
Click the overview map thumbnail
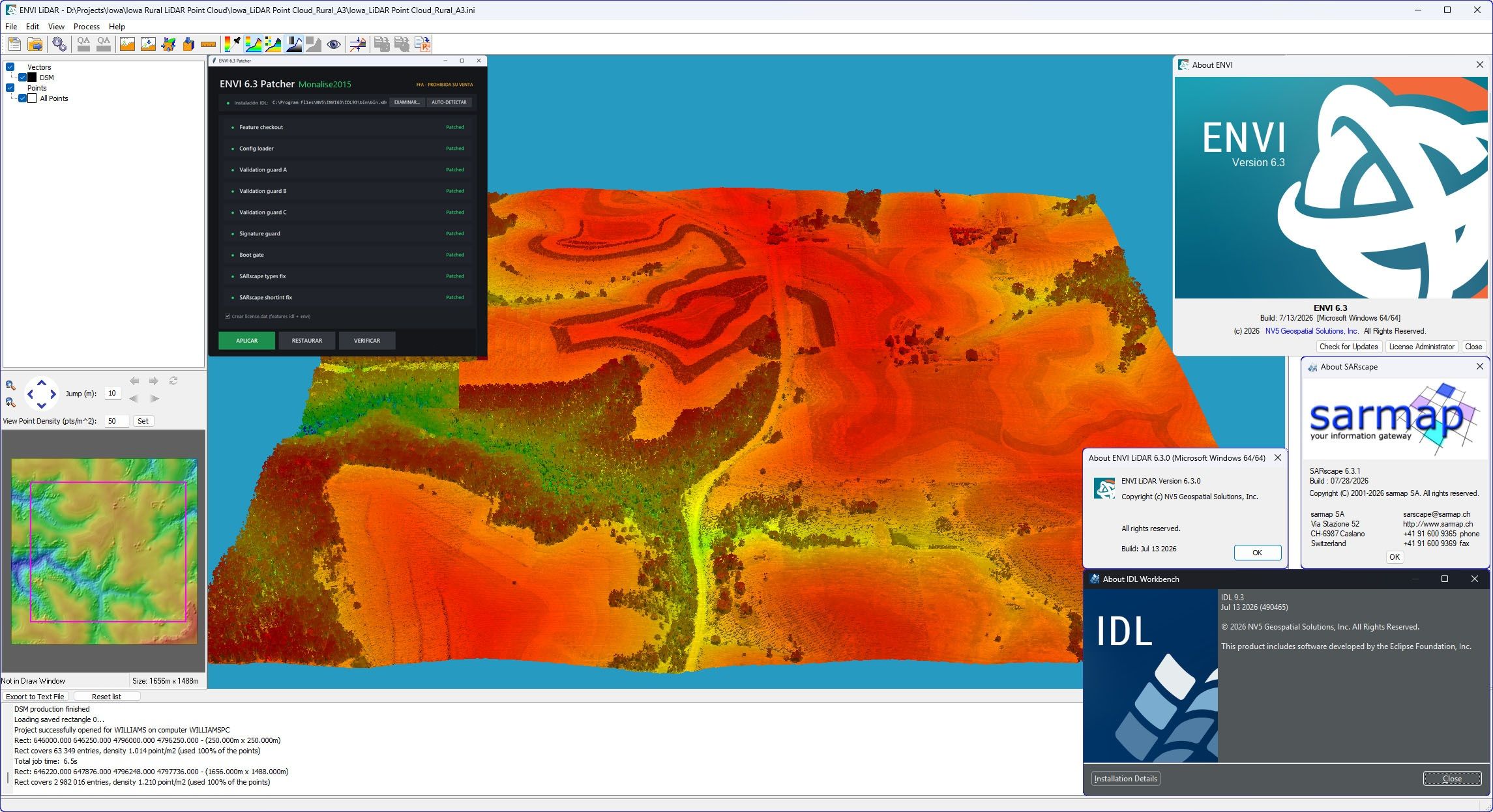pyautogui.click(x=104, y=551)
